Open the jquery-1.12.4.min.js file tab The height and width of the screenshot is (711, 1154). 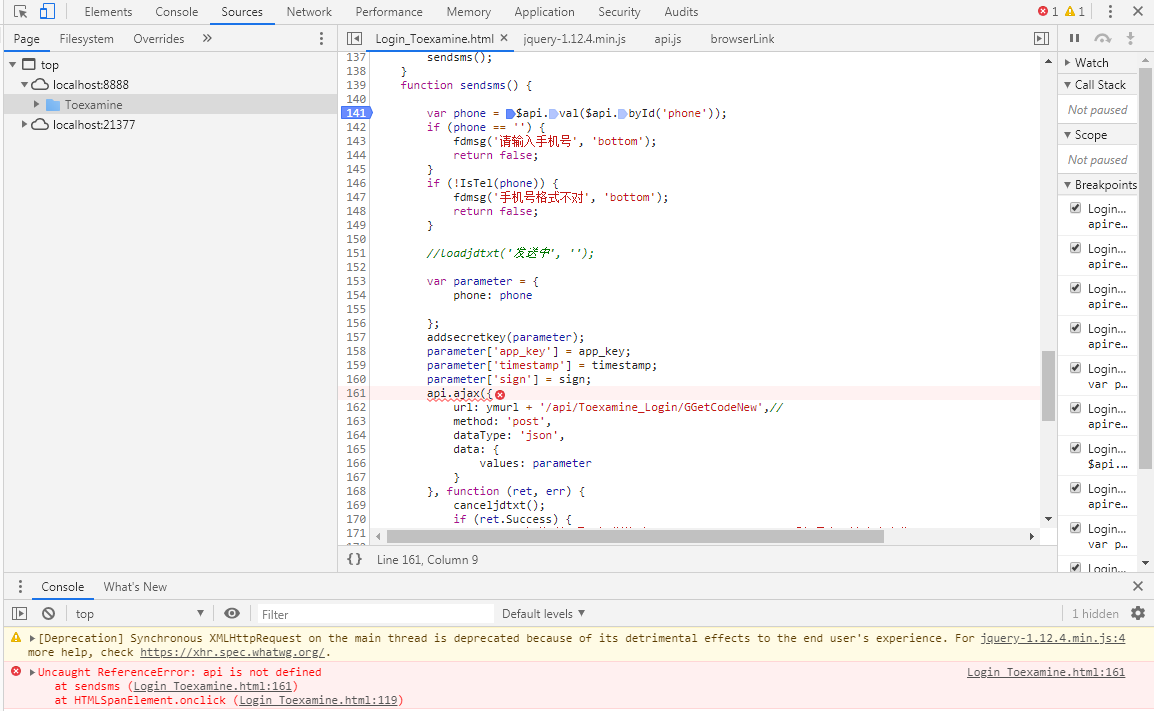(574, 38)
